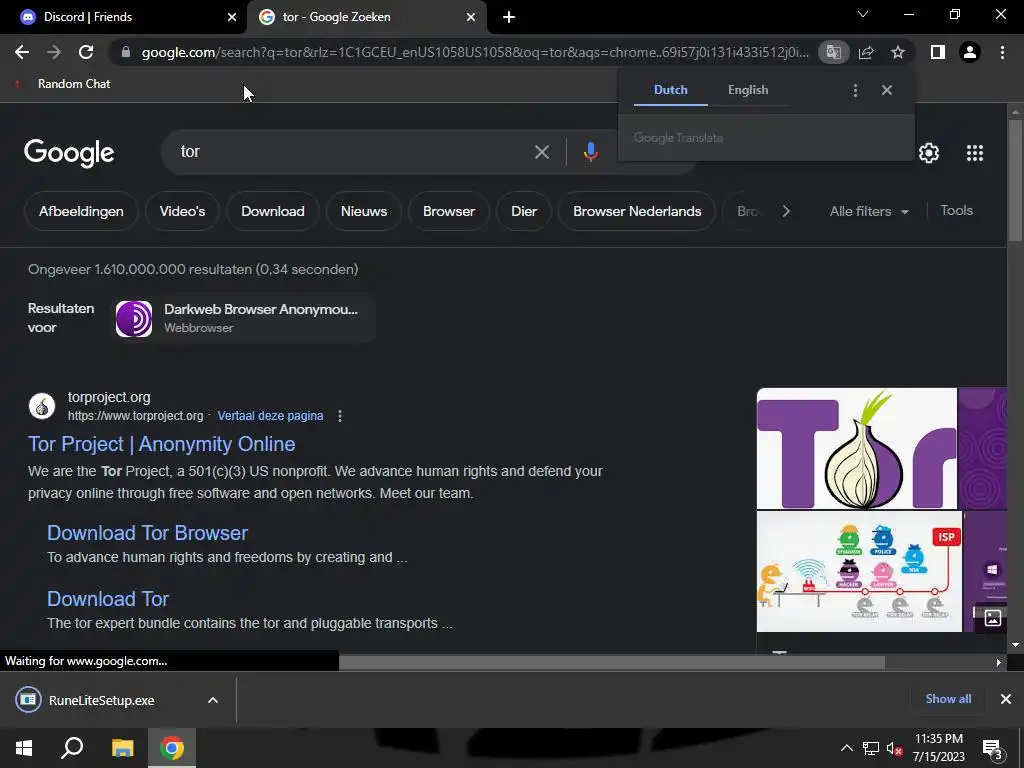Viewport: 1024px width, 768px height.
Task: Start voice search with microphone icon
Action: point(590,152)
